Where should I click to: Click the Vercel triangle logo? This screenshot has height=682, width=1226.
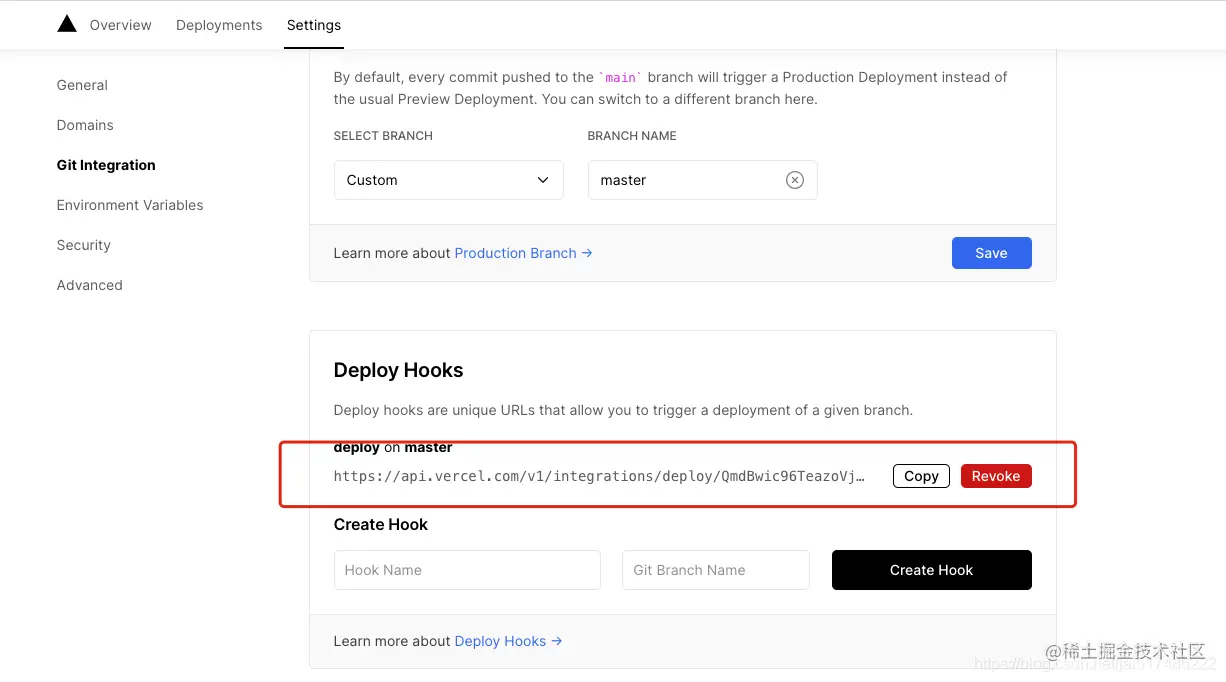coord(67,24)
